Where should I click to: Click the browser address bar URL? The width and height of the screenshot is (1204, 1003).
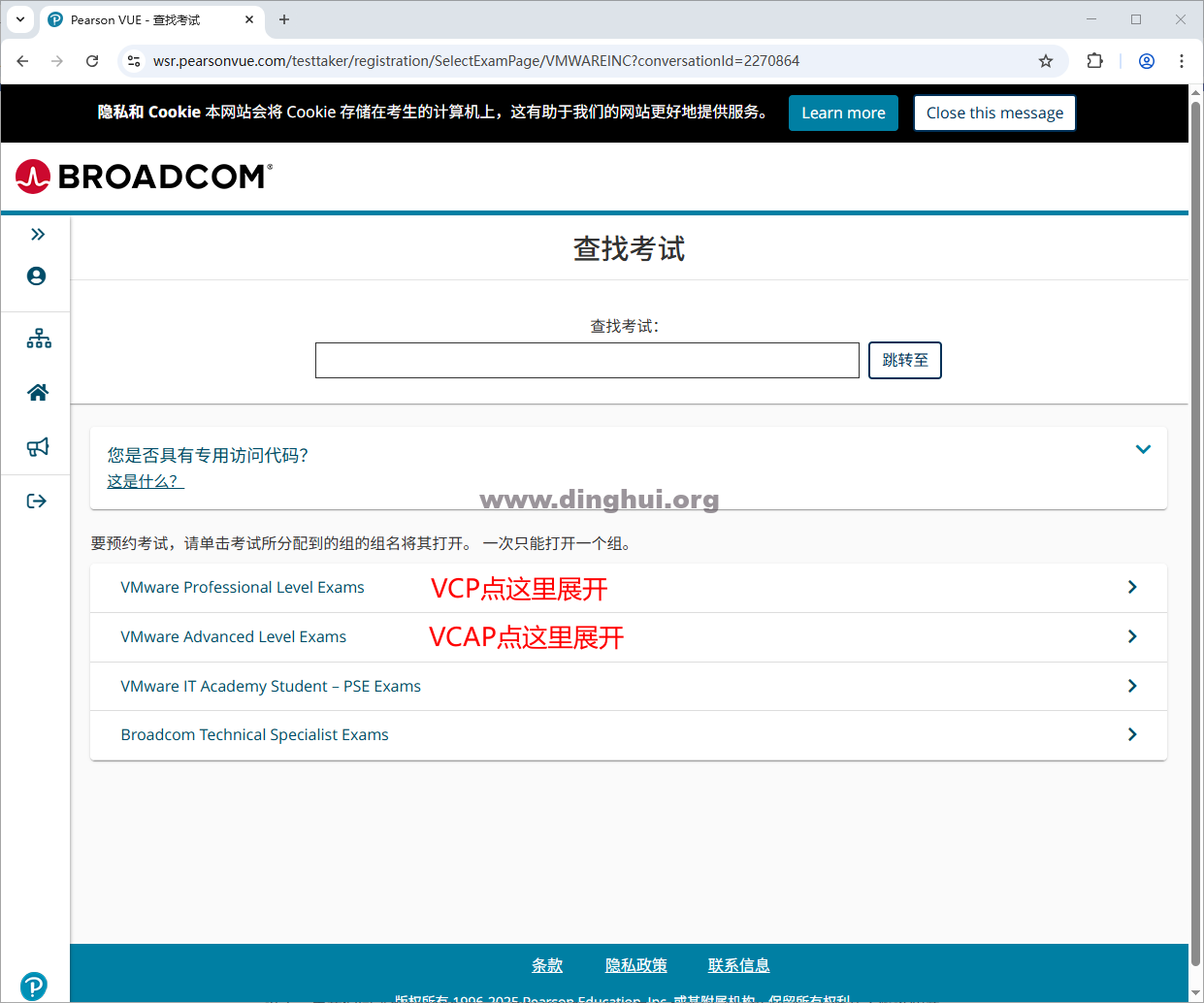click(476, 61)
